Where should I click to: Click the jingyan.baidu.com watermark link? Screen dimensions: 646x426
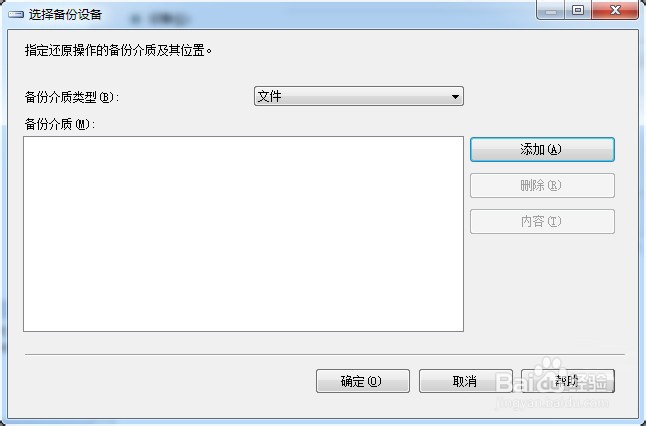point(552,402)
